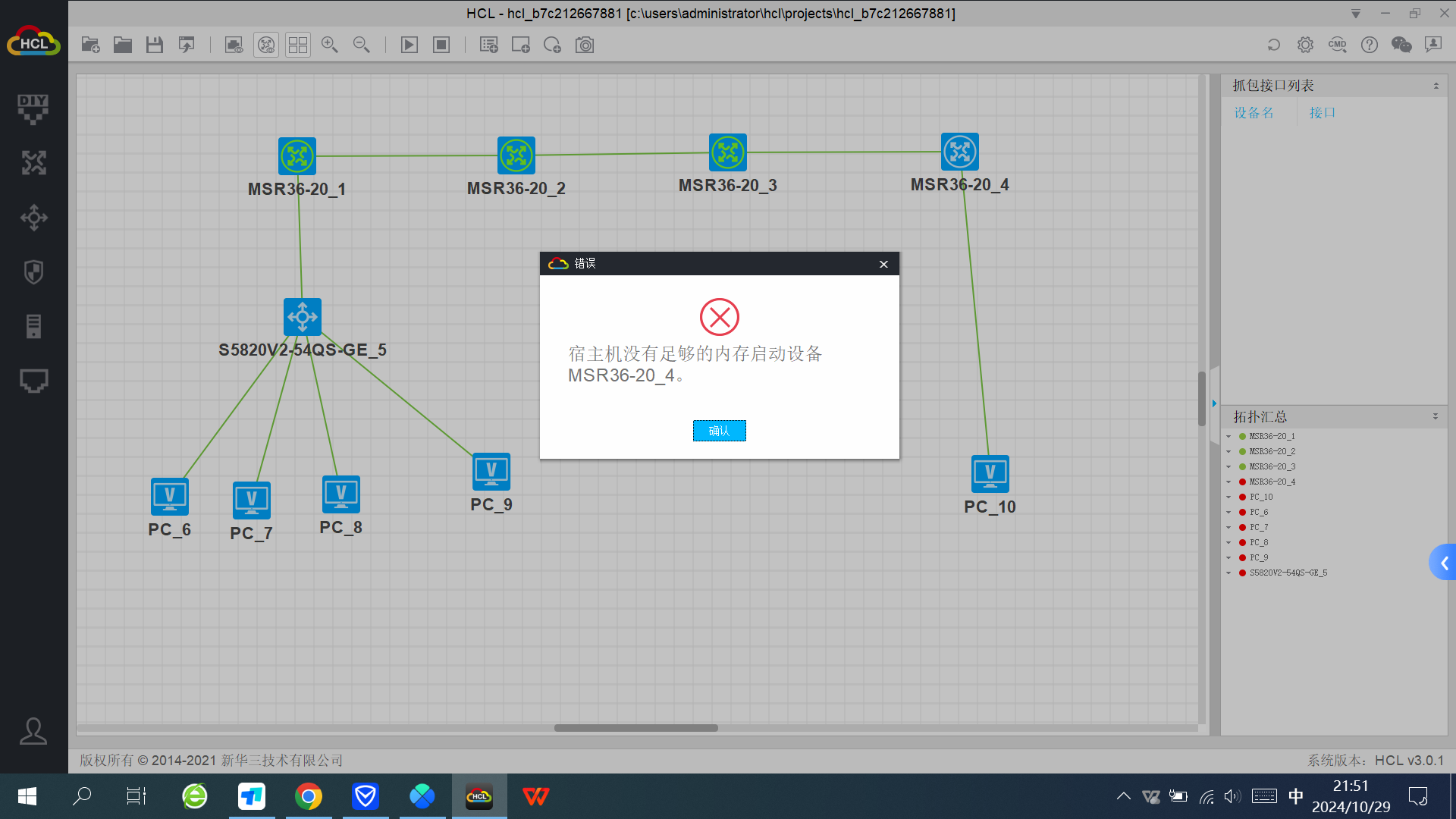This screenshot has height=819, width=1456.
Task: Click the stop all devices icon
Action: (441, 45)
